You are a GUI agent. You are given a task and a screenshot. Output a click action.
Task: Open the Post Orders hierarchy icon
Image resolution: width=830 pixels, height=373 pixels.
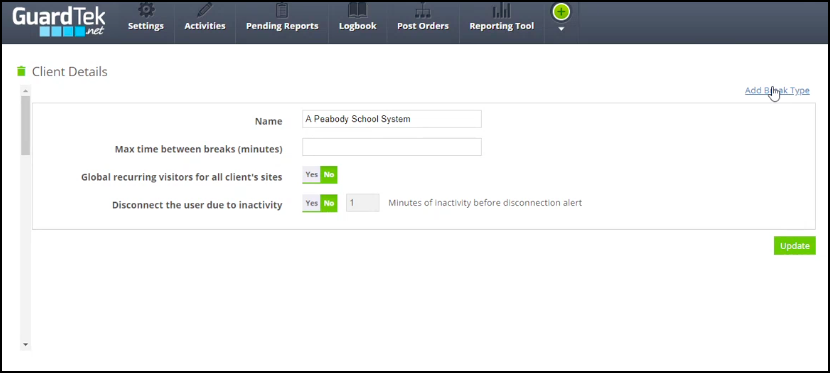423,10
